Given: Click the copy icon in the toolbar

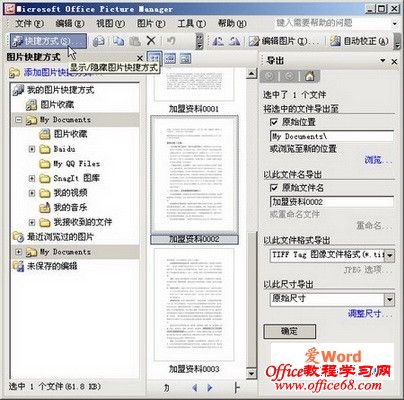Looking at the screenshot, I should 118,41.
